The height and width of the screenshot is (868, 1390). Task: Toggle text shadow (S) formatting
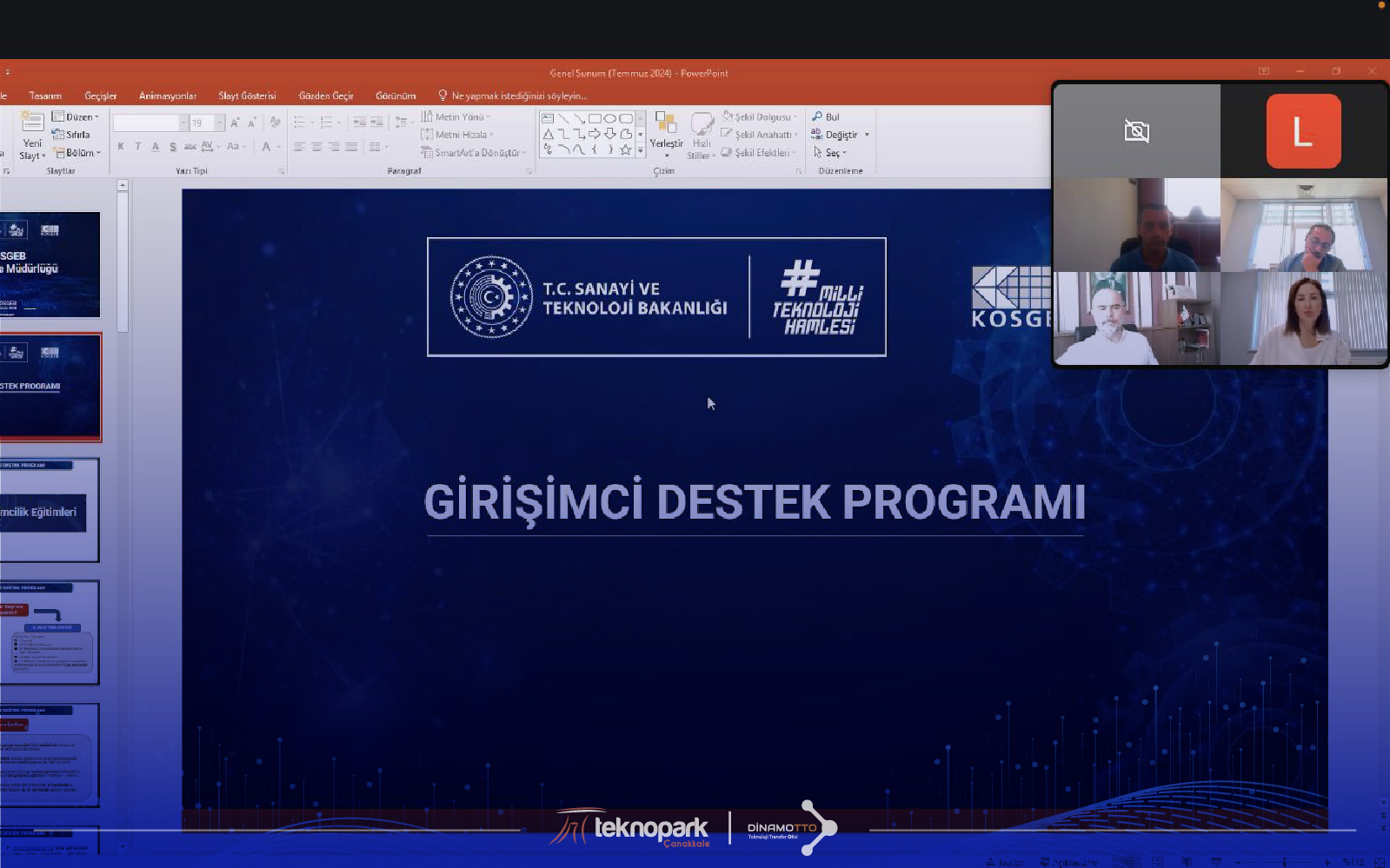tap(172, 147)
